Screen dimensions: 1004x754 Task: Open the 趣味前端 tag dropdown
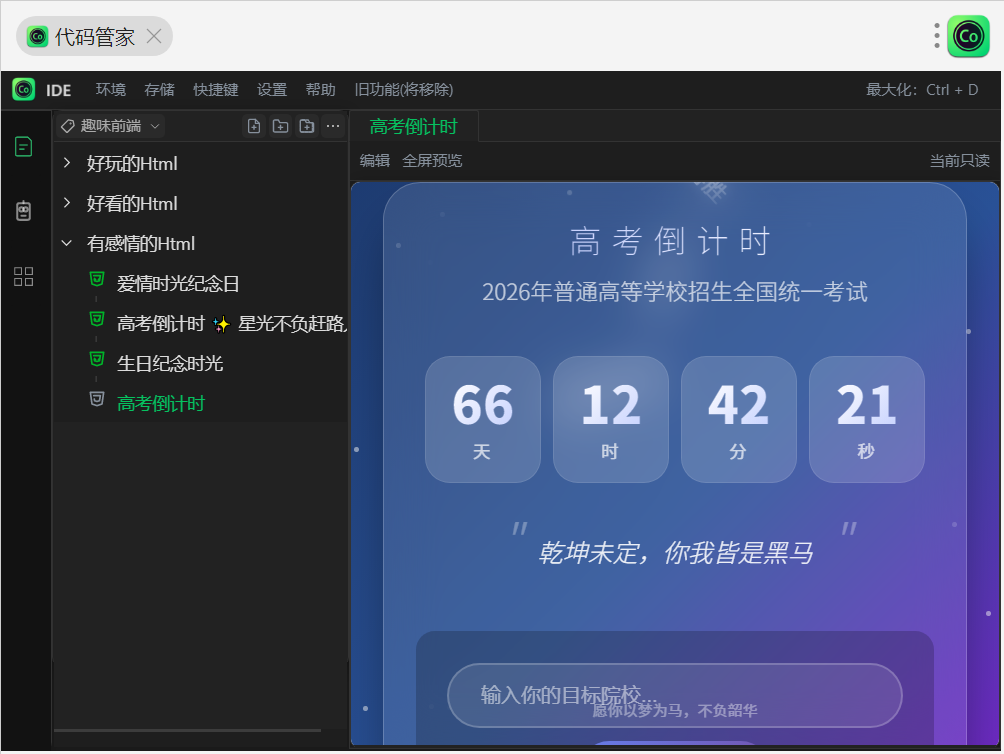(110, 126)
